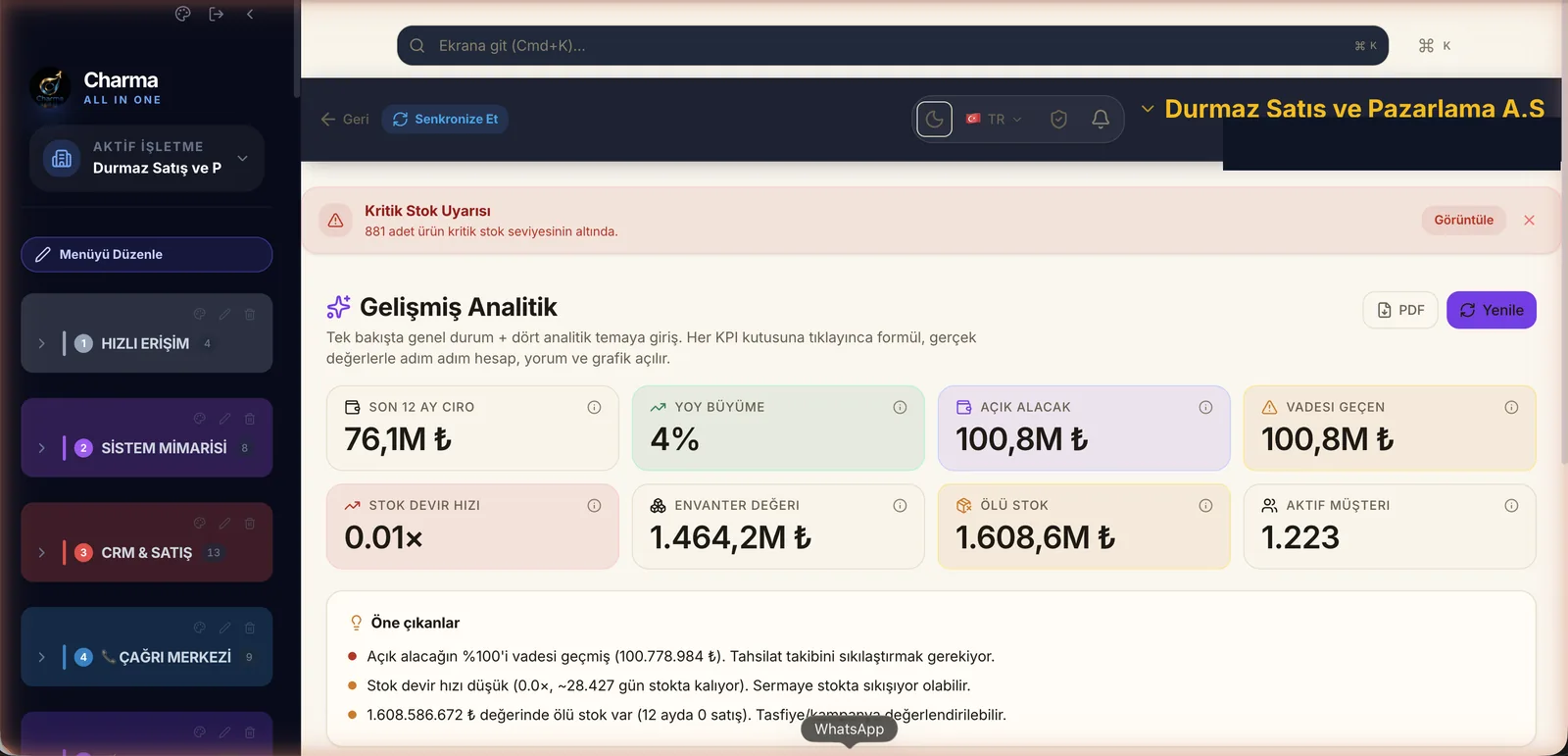Open info icon on AÇIK ALACAK card
The image size is (1568, 756).
1205,408
